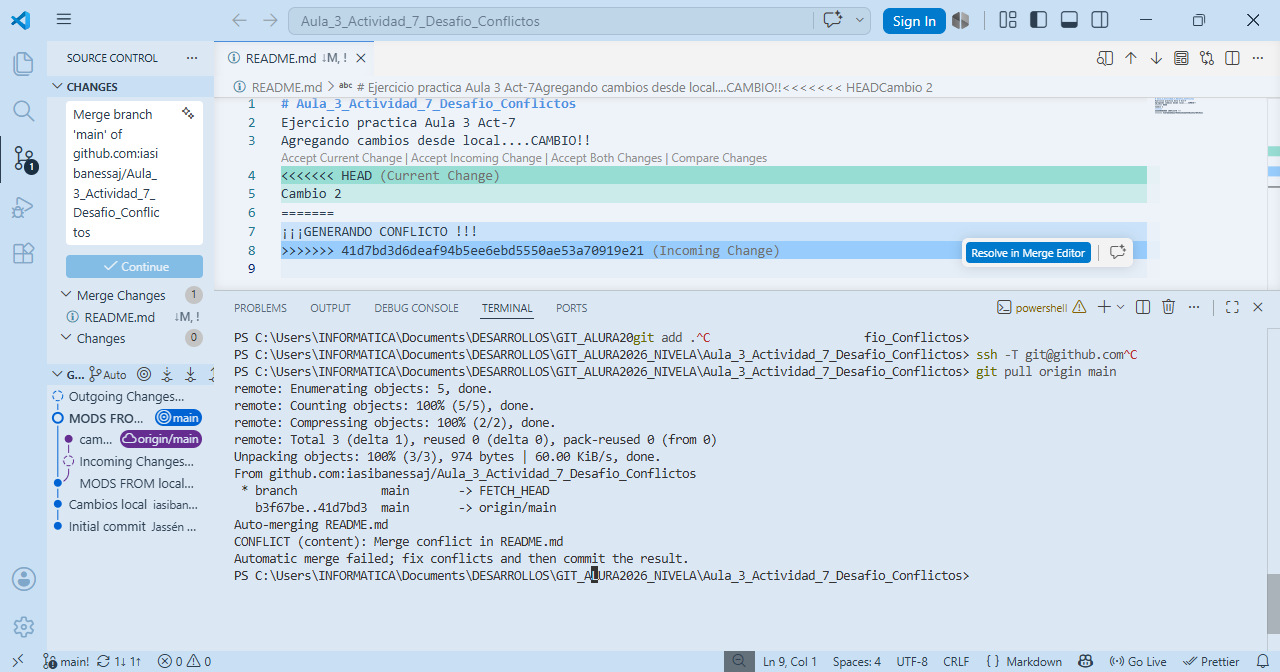
Task: Go to previous change using up arrow
Action: 1131,58
